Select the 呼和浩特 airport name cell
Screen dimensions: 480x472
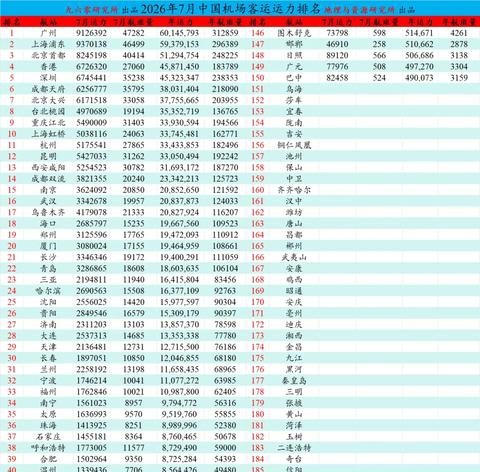click(48, 448)
